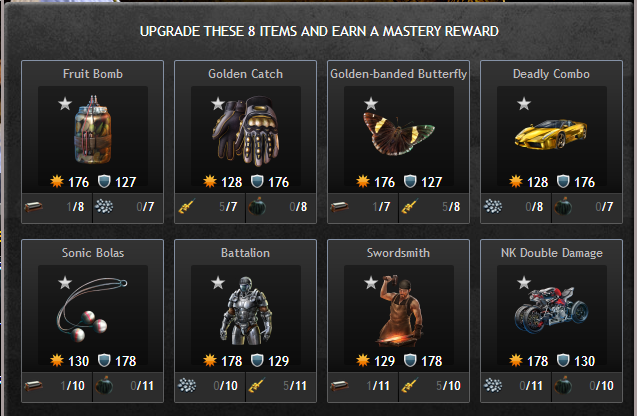Click the Fruit Bomb jar image

point(93,129)
